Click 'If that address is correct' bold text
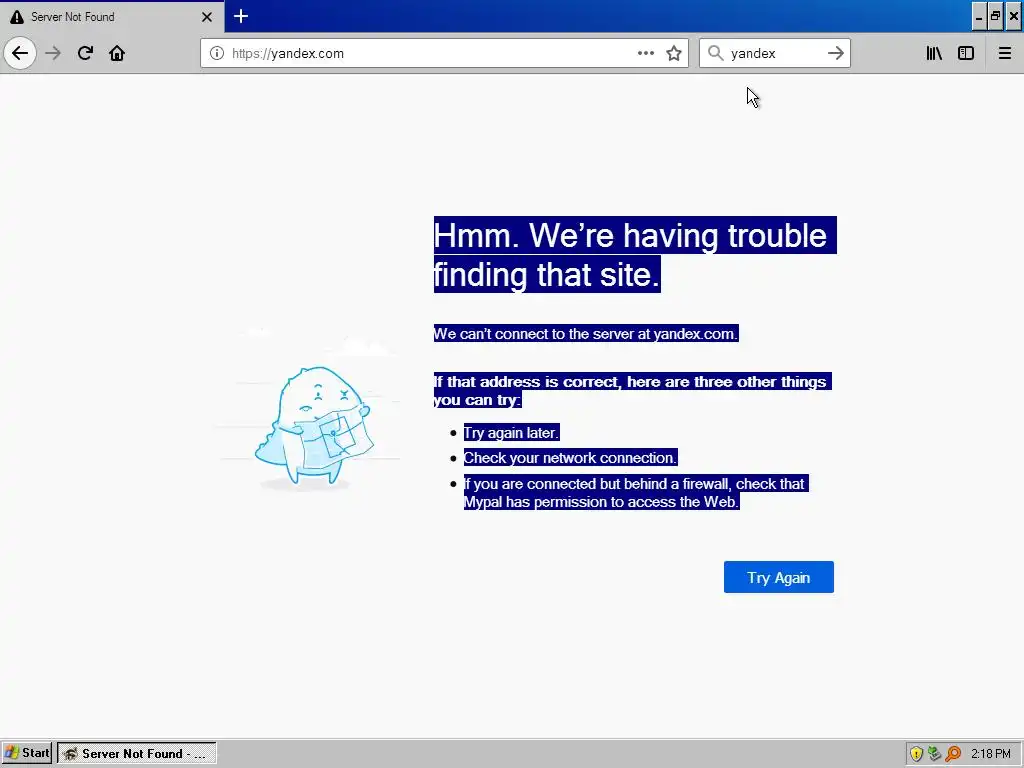Viewport: 1024px width, 768px height. (x=632, y=391)
